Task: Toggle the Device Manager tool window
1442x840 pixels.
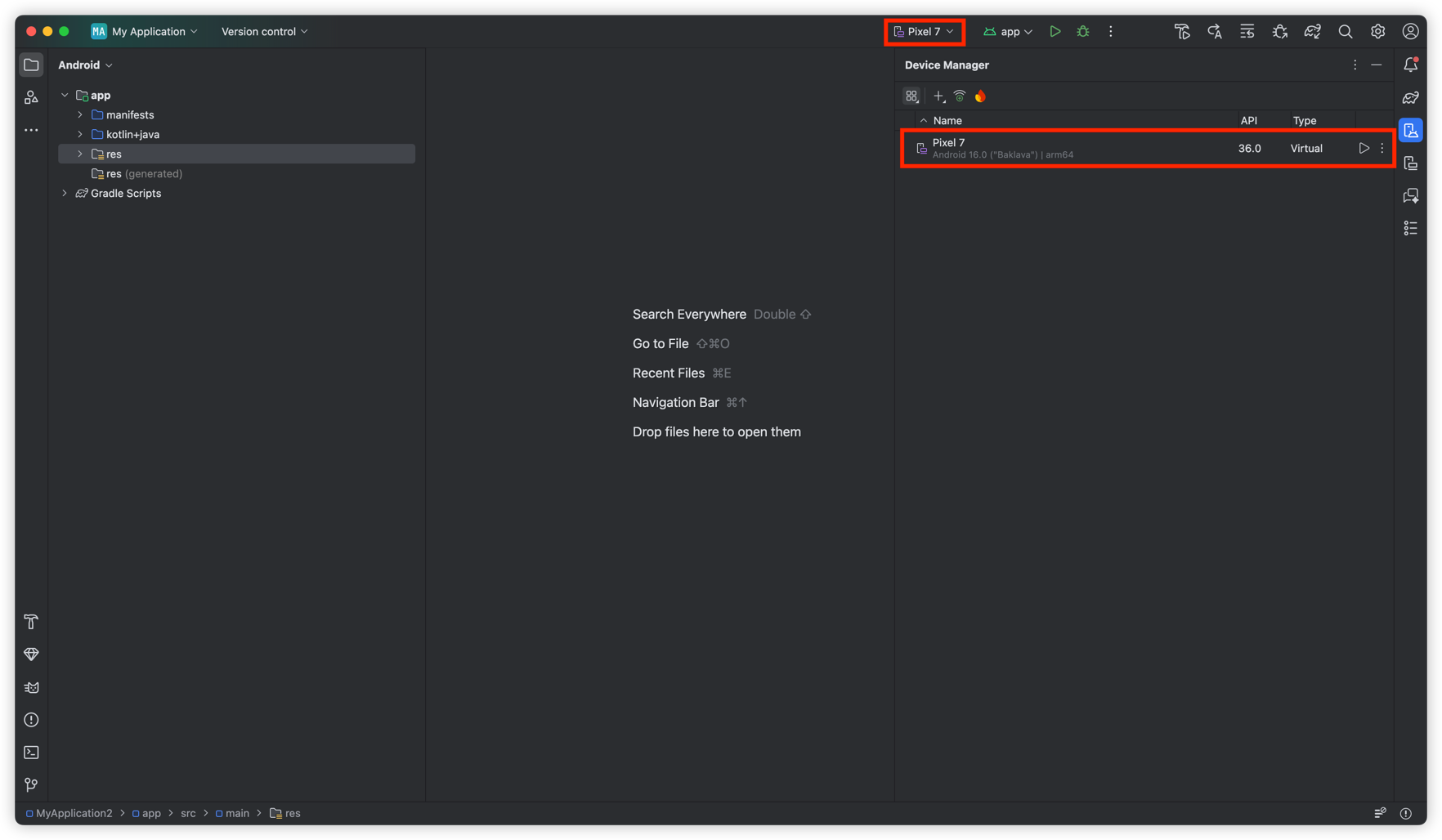Action: (x=1410, y=131)
